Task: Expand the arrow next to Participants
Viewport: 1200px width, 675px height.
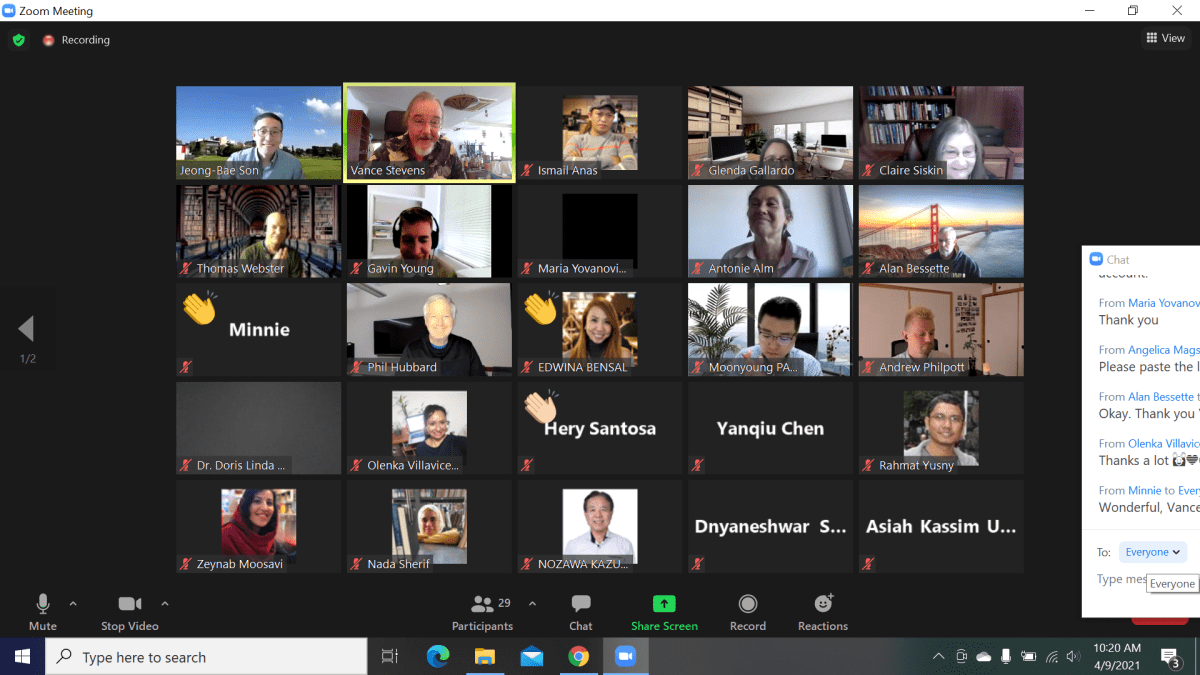Action: (532, 604)
